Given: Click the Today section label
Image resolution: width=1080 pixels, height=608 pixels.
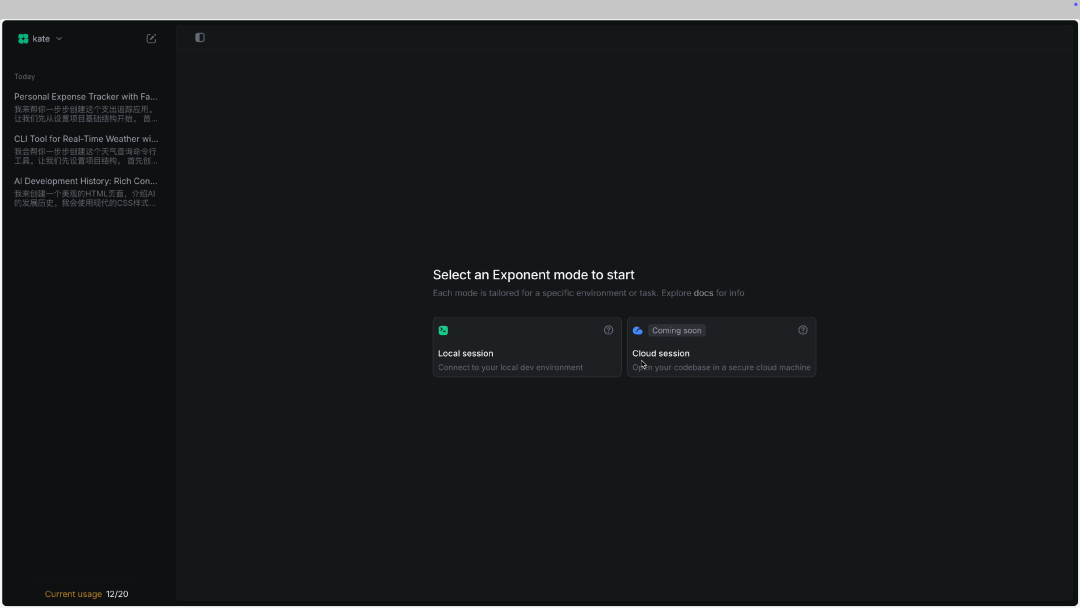Looking at the screenshot, I should [x=25, y=76].
